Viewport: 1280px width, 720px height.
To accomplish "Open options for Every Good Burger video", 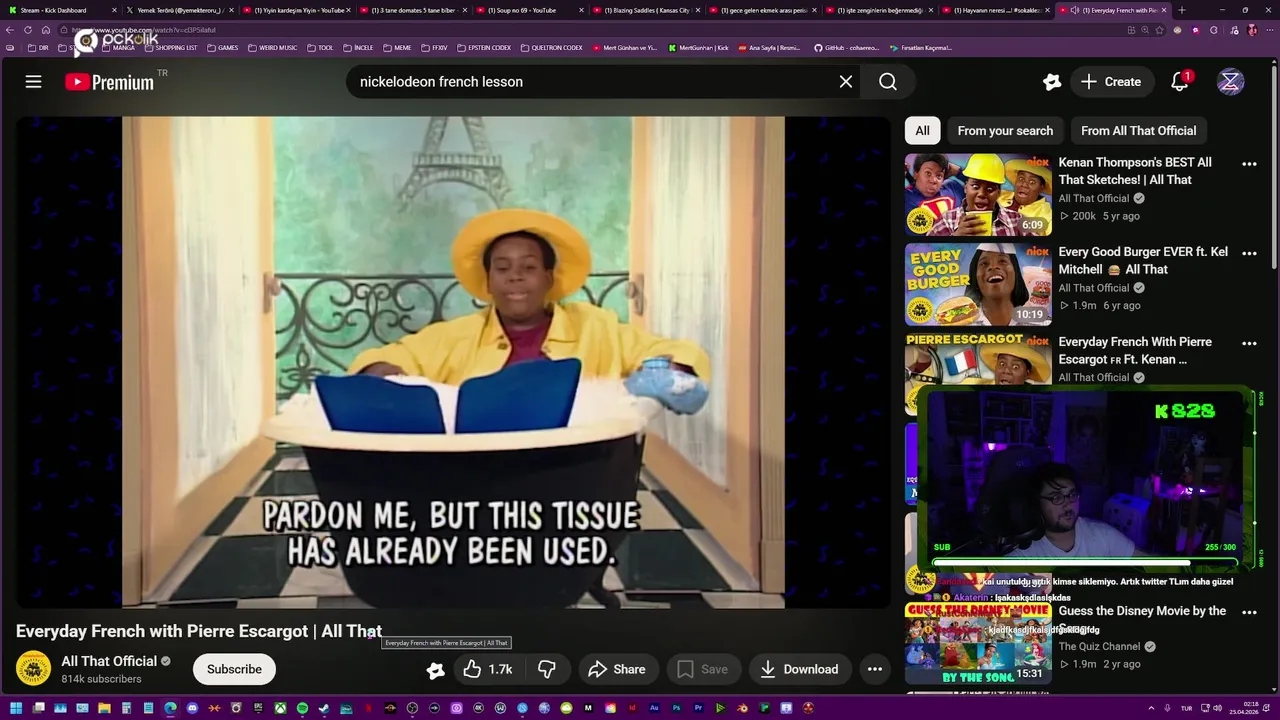I will coord(1249,254).
